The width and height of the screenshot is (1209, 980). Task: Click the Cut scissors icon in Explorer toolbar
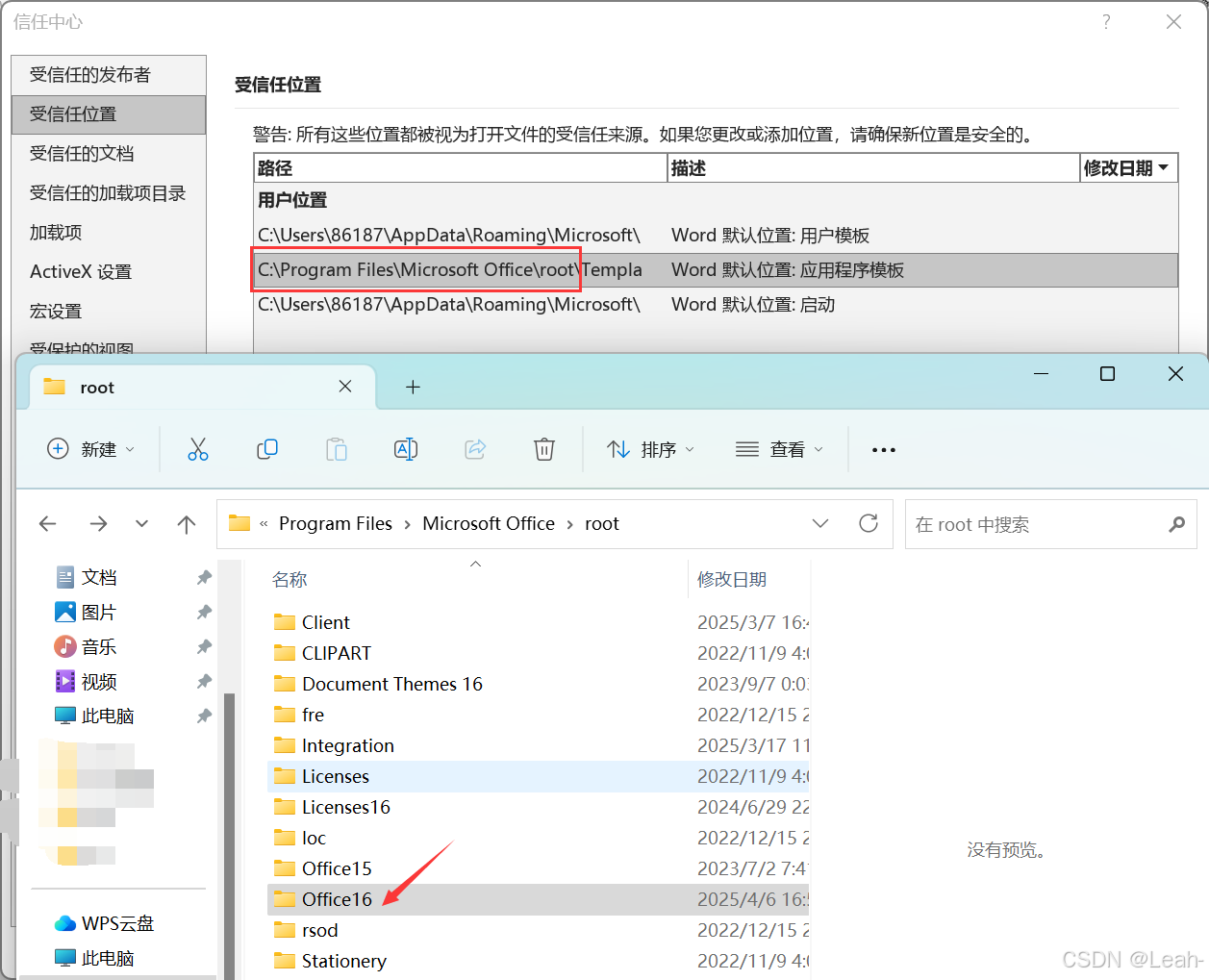[x=198, y=449]
